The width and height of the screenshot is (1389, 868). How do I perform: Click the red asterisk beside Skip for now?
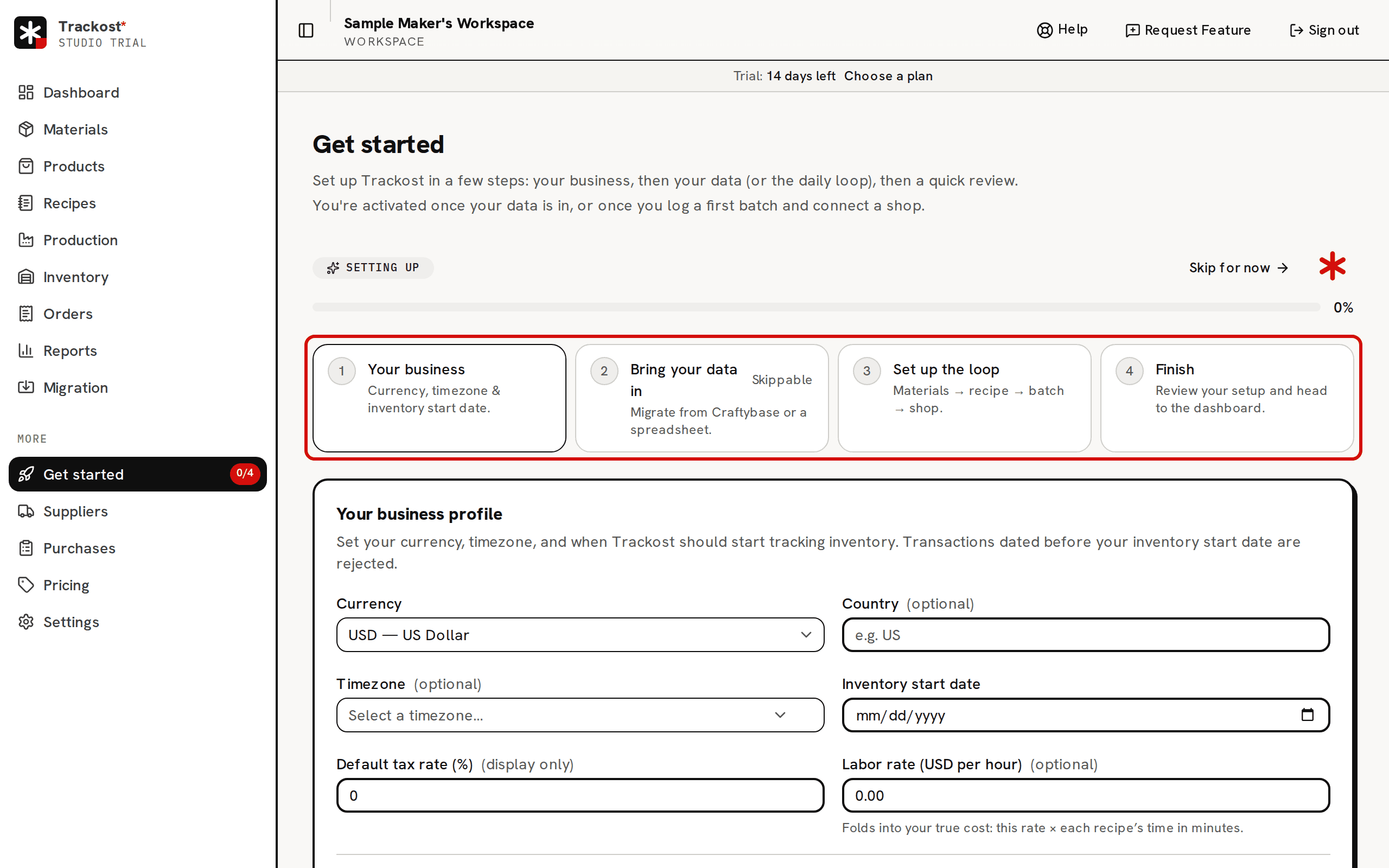(1332, 266)
